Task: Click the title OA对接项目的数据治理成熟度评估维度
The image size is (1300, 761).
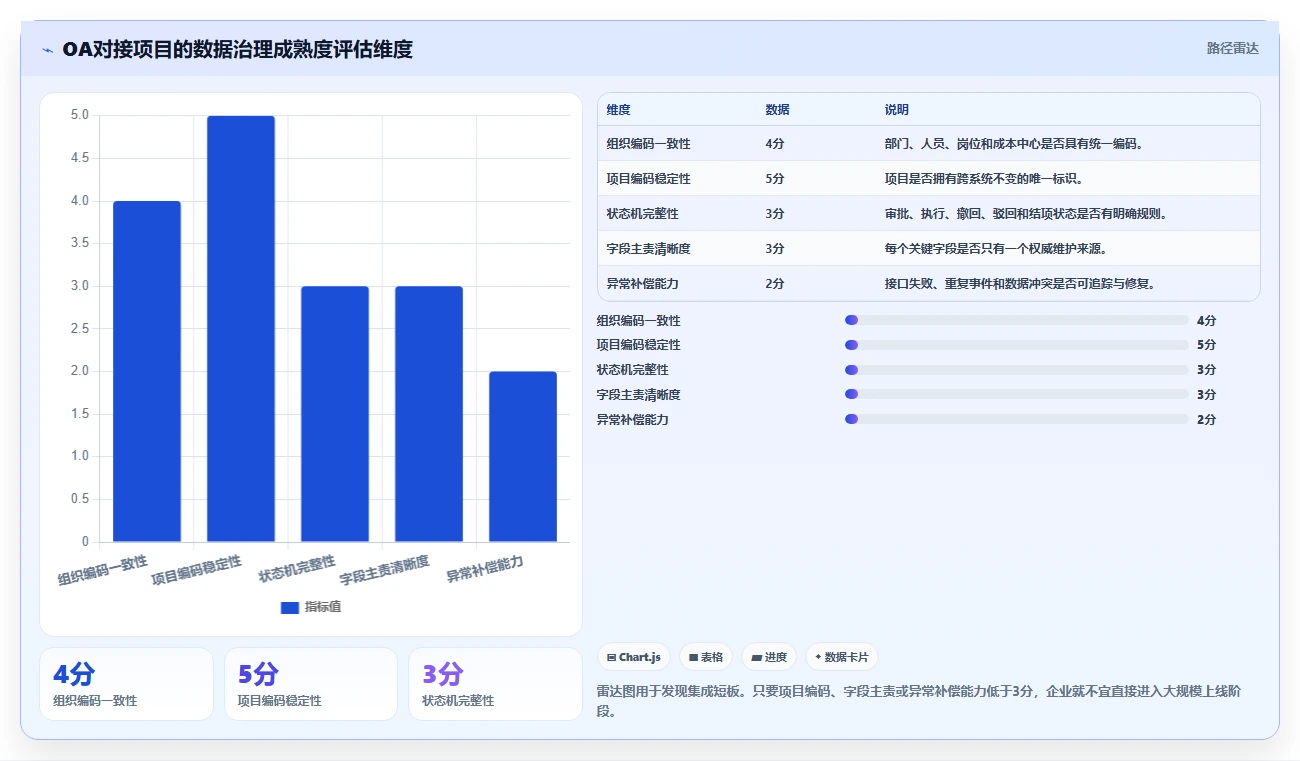Action: pyautogui.click(x=237, y=49)
